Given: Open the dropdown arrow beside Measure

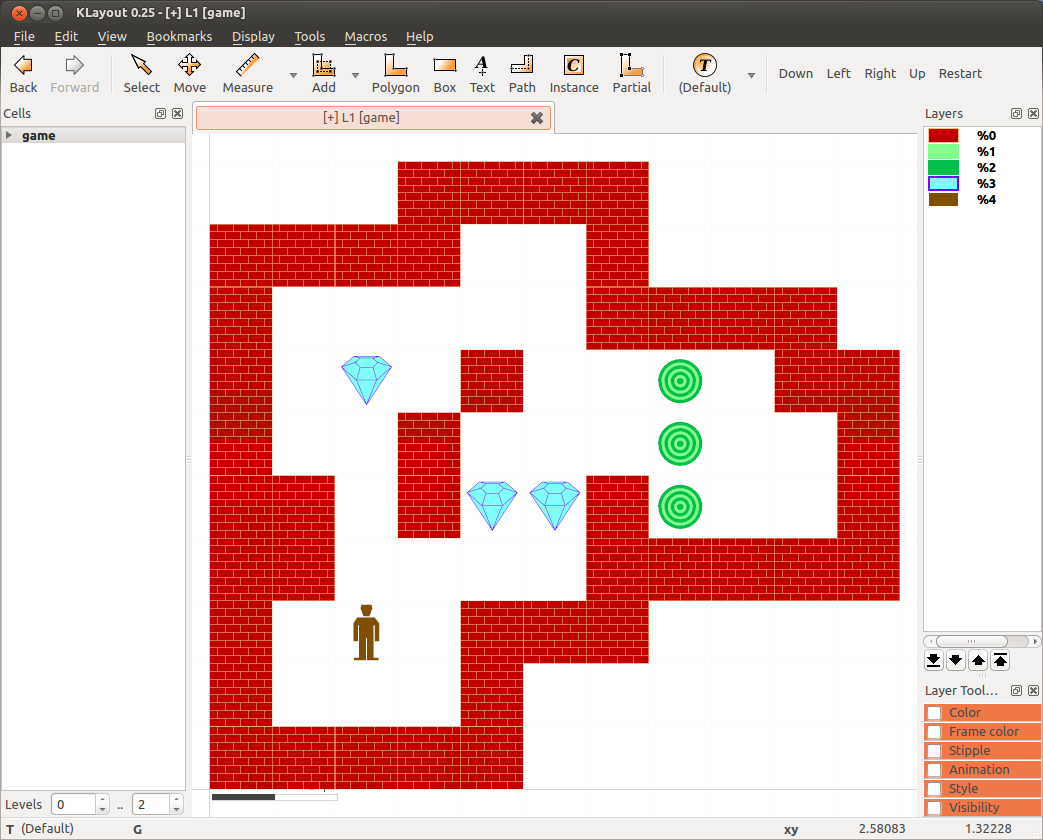Looking at the screenshot, I should [x=293, y=76].
